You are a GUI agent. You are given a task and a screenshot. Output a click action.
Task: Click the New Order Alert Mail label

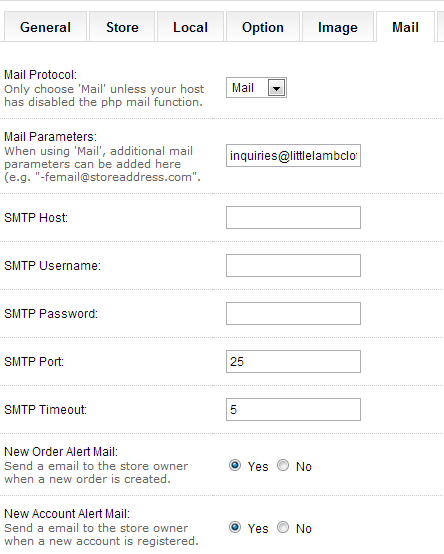(61, 452)
